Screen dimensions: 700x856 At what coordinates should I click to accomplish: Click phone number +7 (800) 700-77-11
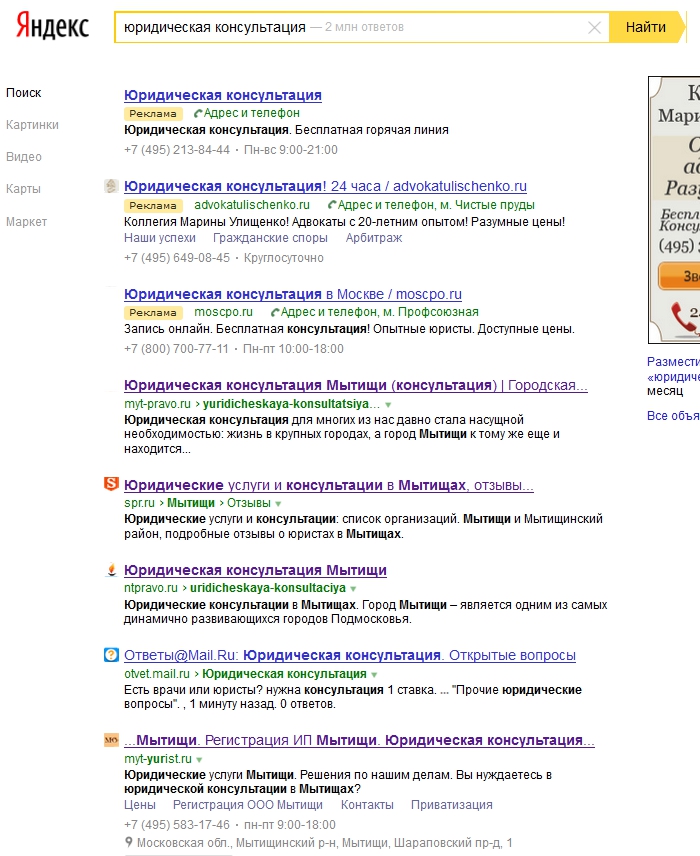176,349
